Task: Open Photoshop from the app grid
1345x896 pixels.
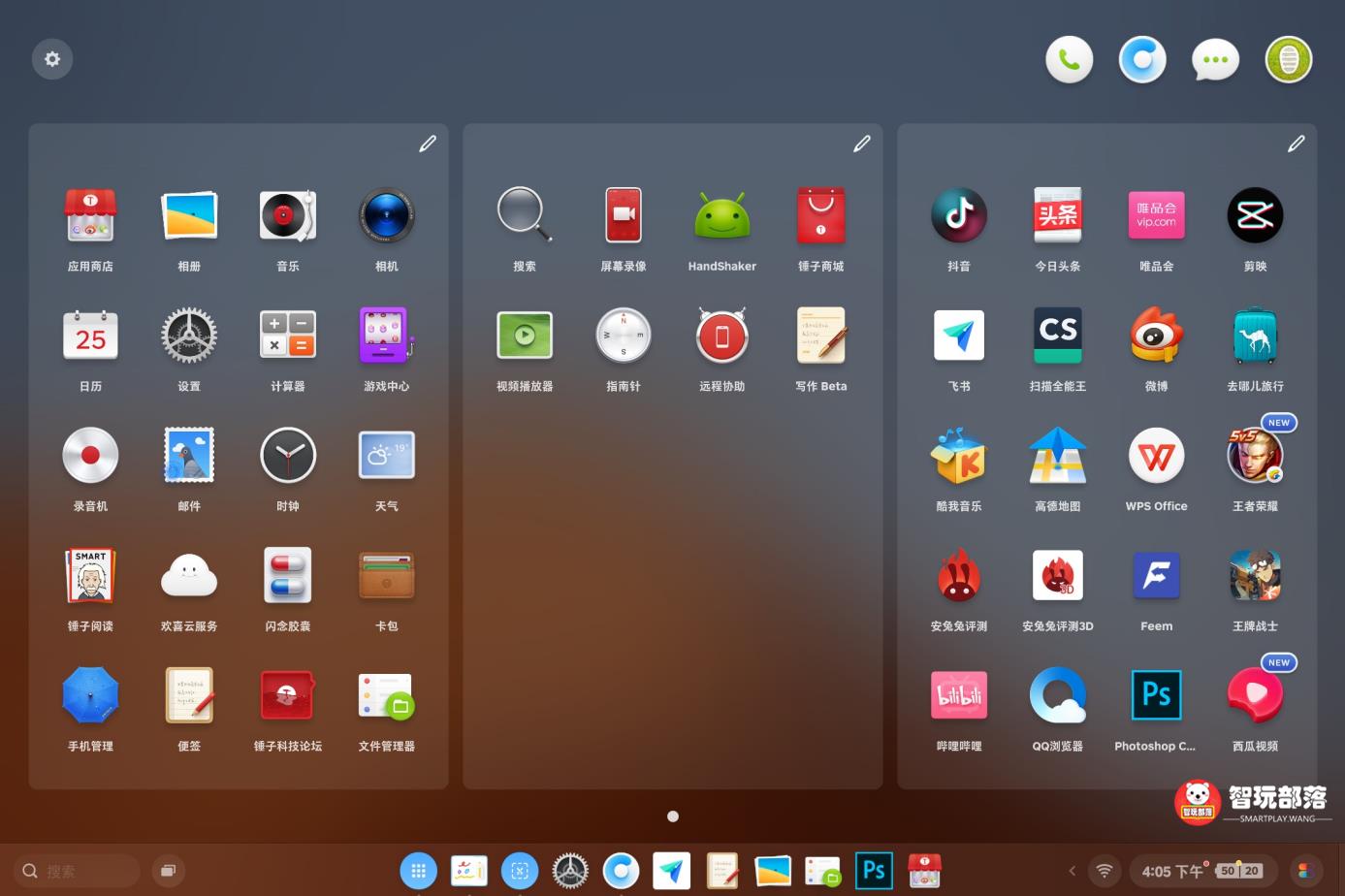Action: (x=1157, y=696)
